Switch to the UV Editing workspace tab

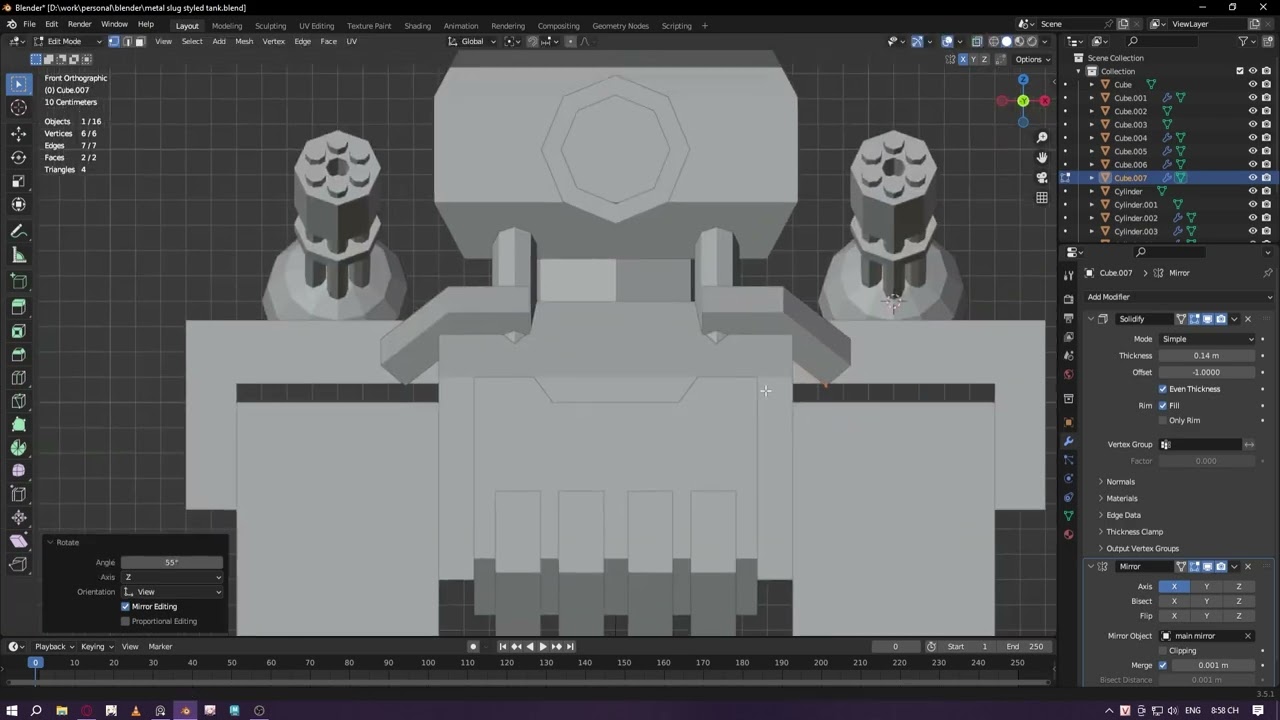(x=316, y=25)
